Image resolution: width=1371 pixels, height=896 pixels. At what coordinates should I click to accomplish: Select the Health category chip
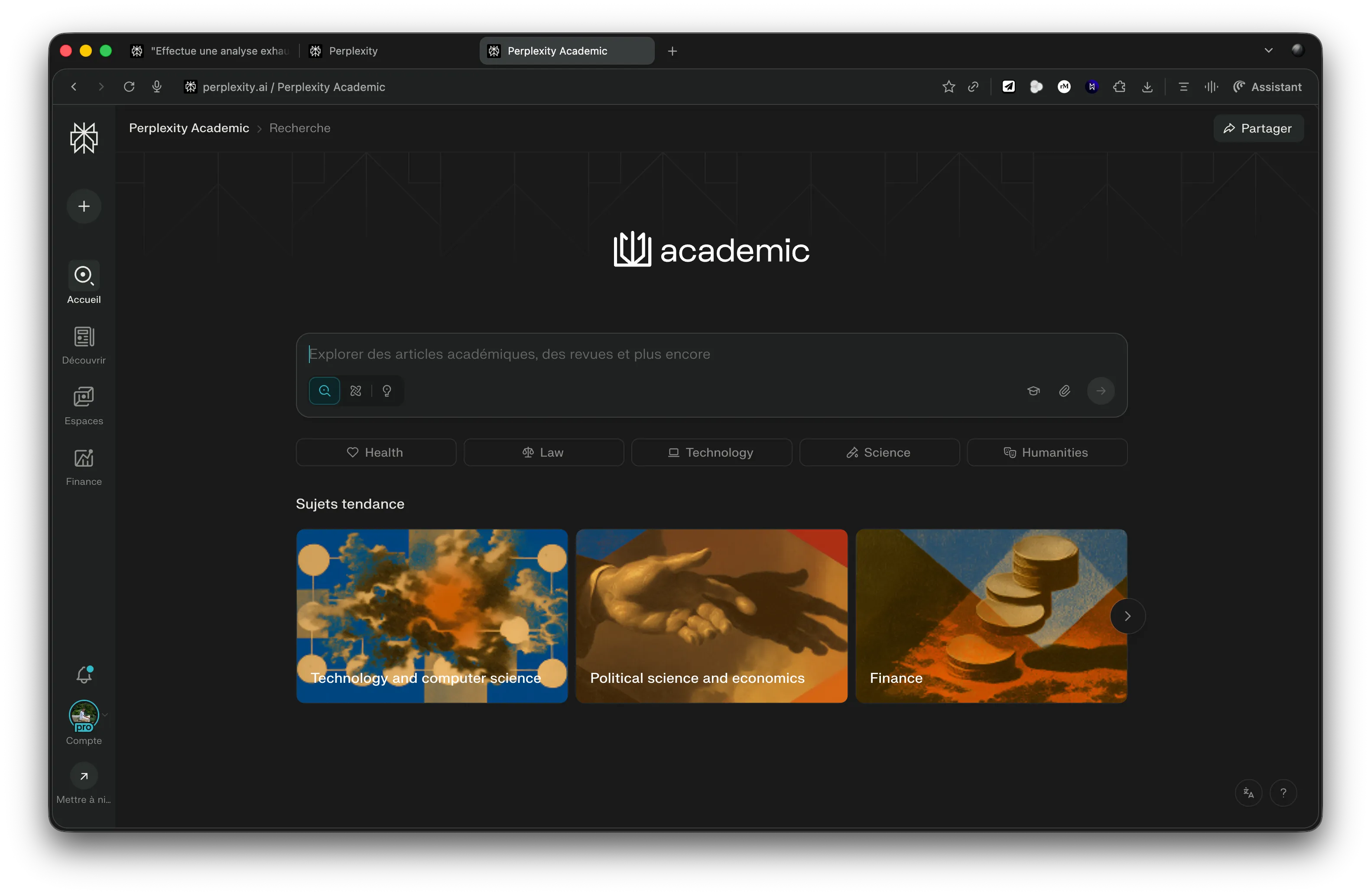click(376, 453)
